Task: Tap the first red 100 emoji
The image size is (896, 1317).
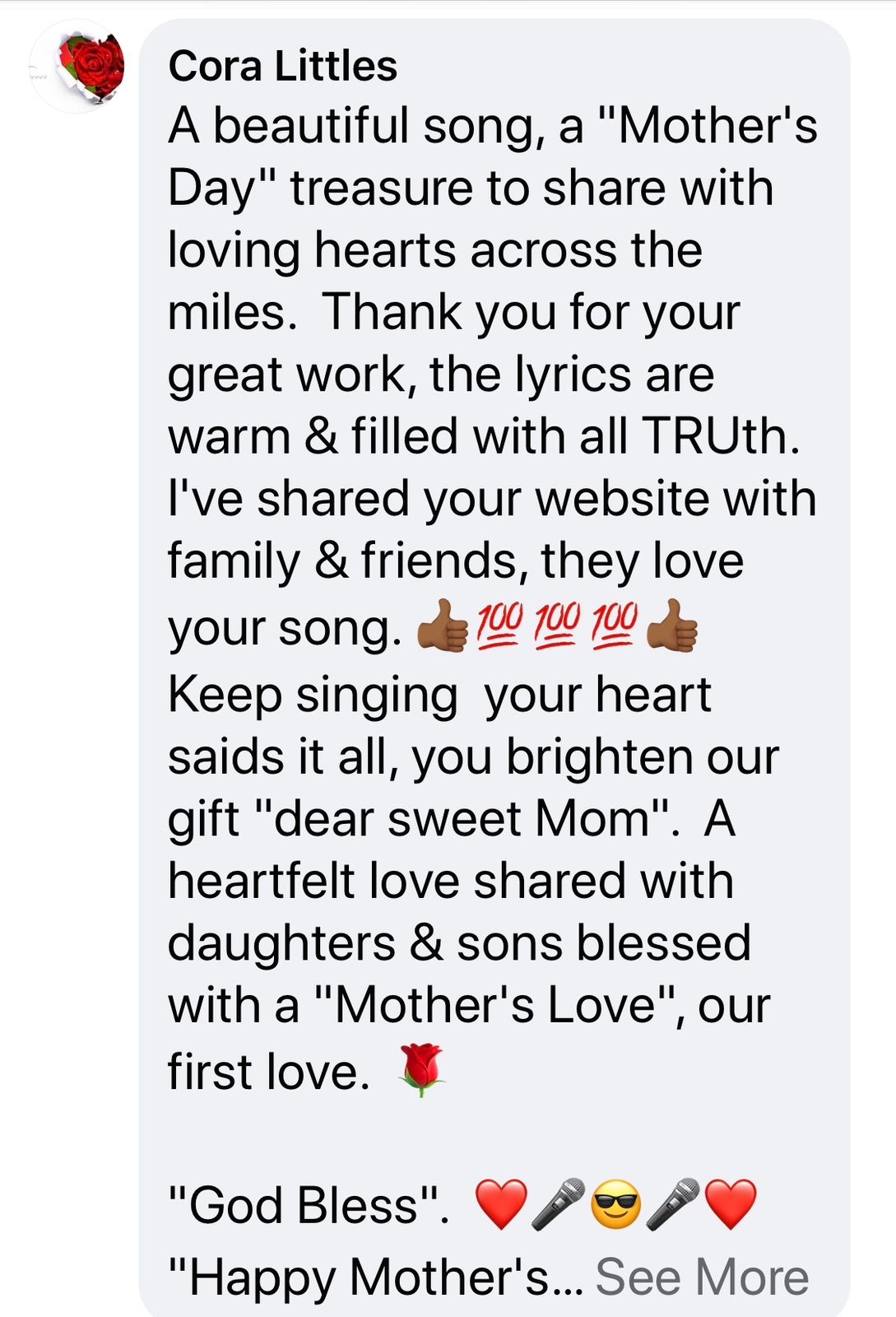Action: click(500, 626)
